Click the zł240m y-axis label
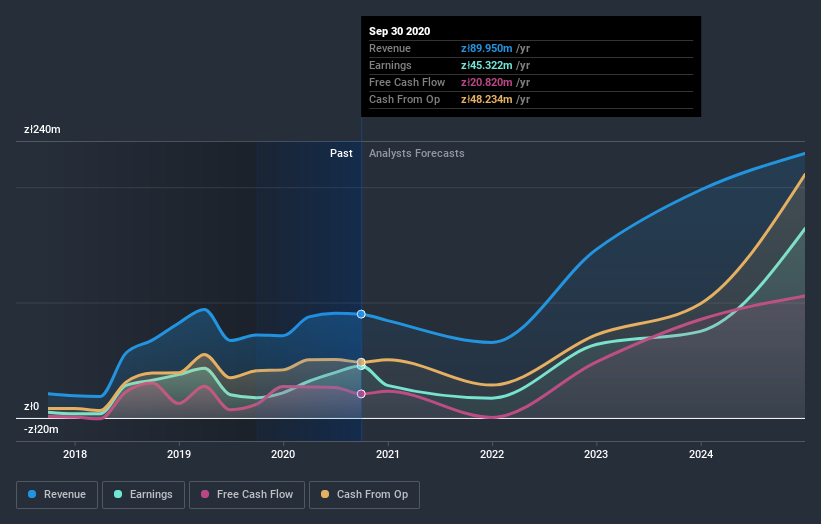The image size is (821, 524). 42,129
